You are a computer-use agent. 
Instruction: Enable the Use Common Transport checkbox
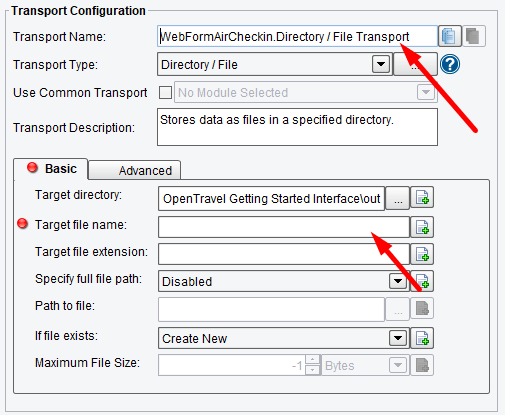click(x=165, y=92)
